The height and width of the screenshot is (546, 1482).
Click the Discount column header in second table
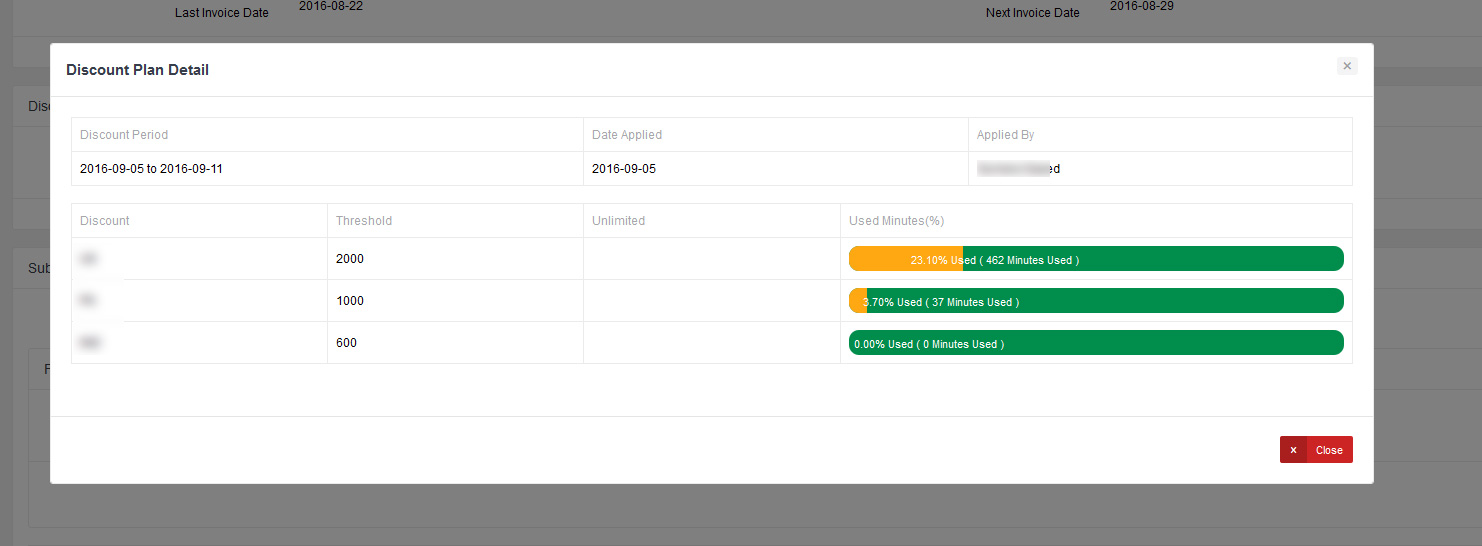[105, 221]
